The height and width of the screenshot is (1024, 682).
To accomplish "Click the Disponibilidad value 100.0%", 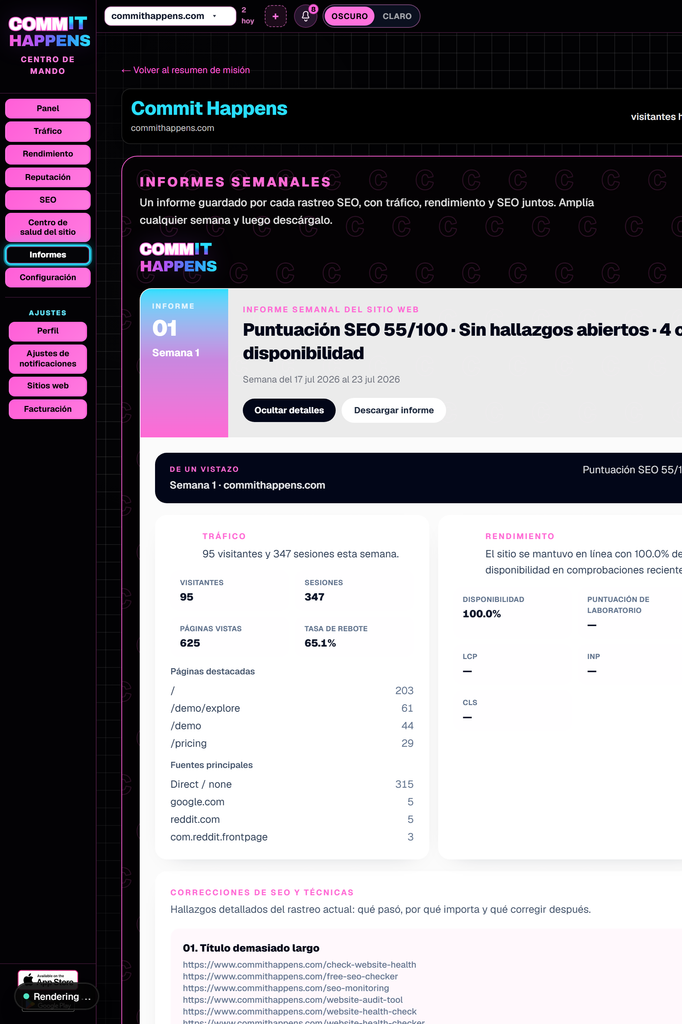I will coord(481,614).
